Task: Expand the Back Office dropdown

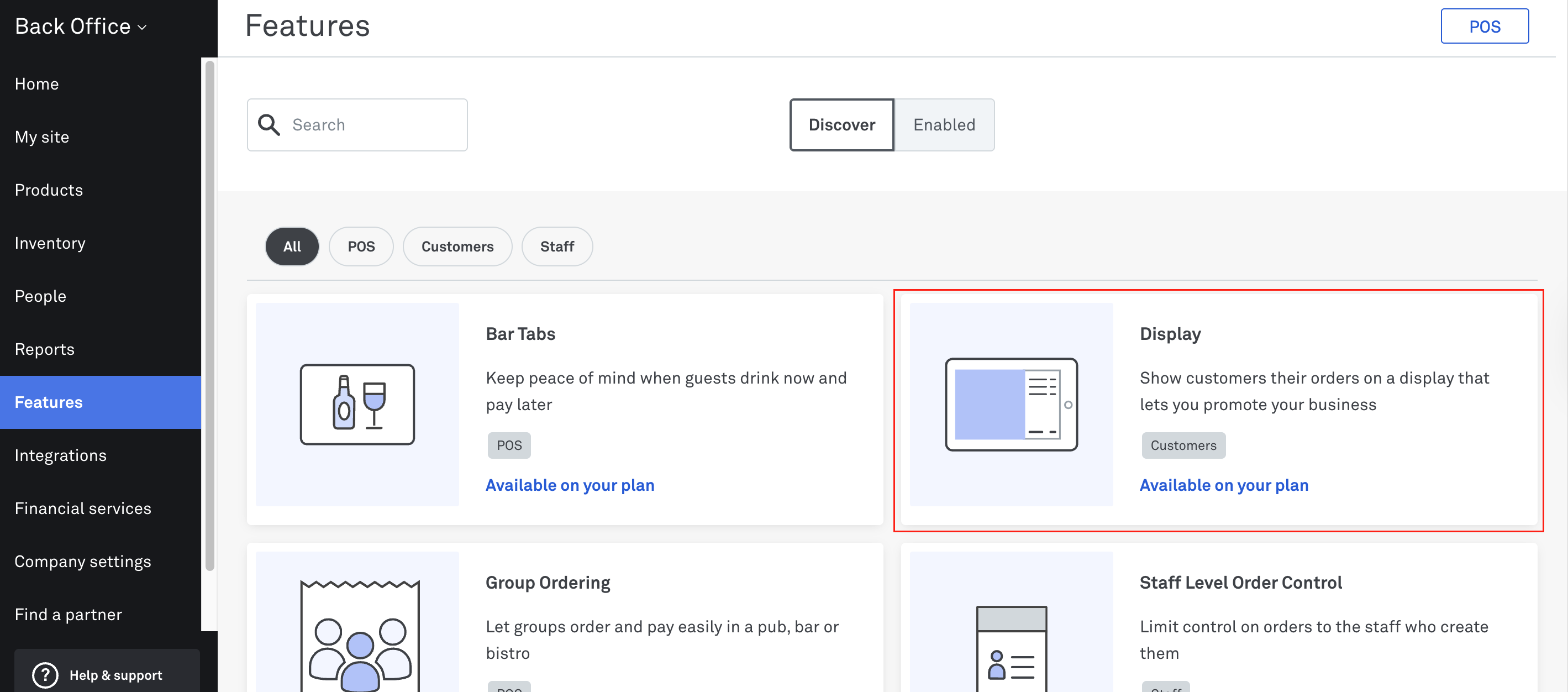Action: click(81, 27)
